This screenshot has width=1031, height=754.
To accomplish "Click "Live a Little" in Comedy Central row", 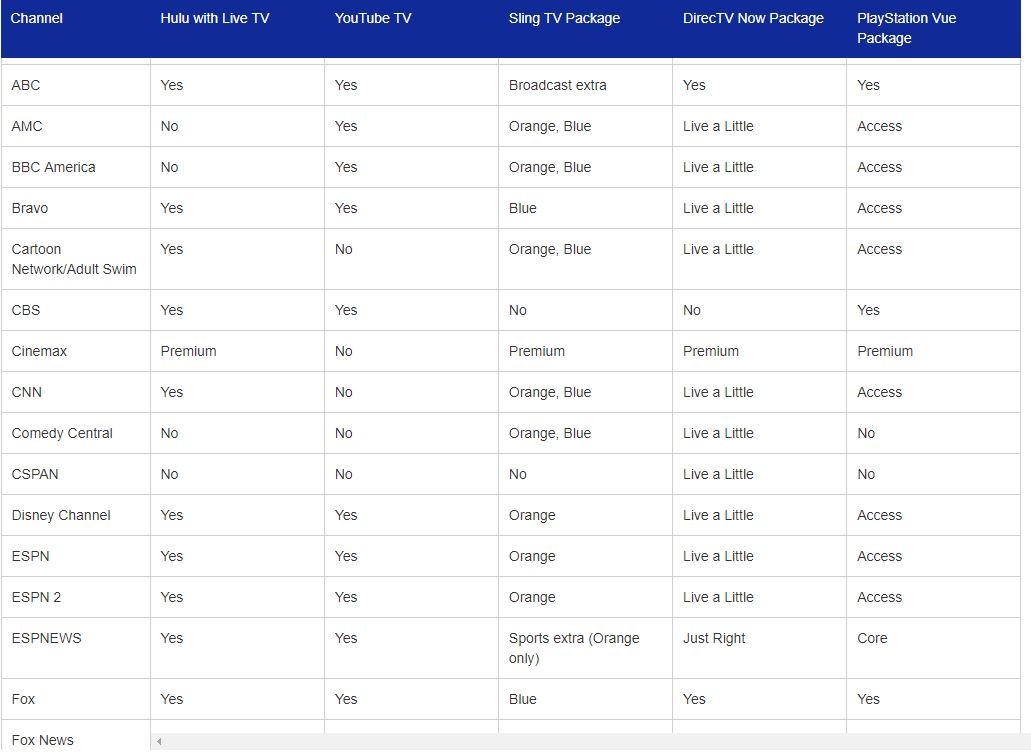I will 718,433.
